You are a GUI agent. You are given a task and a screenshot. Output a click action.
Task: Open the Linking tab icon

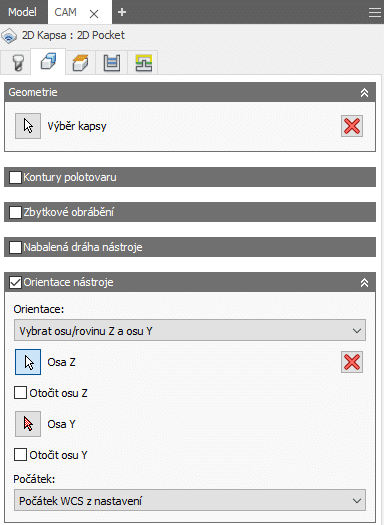coord(143,63)
